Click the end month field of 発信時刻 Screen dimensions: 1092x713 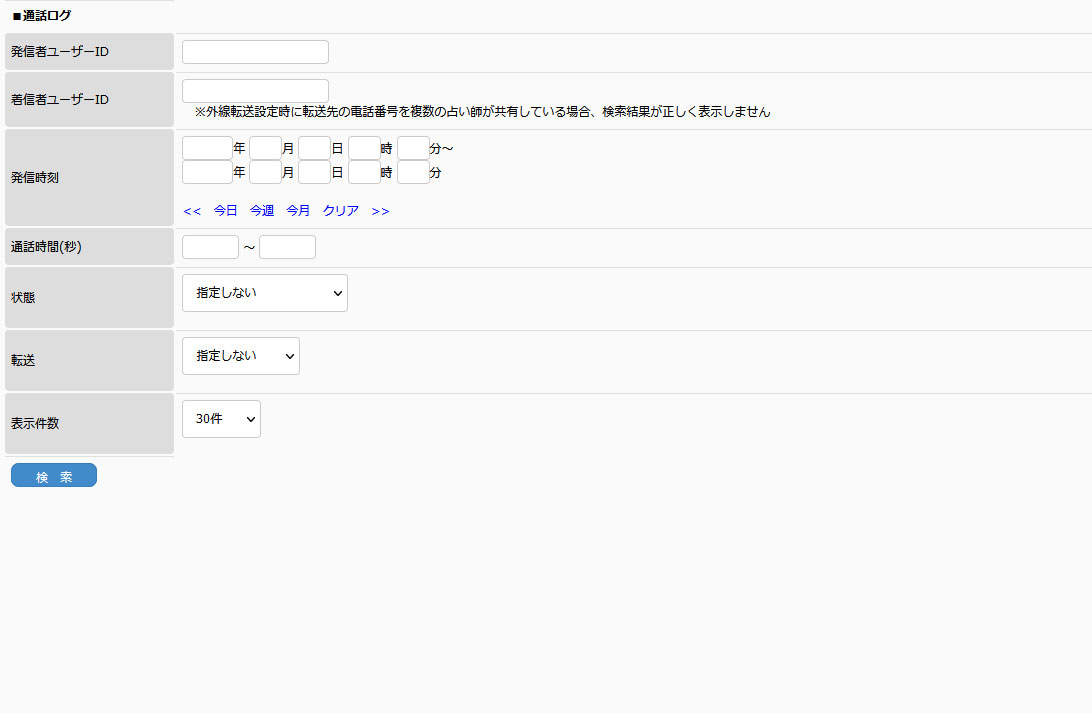click(x=265, y=172)
